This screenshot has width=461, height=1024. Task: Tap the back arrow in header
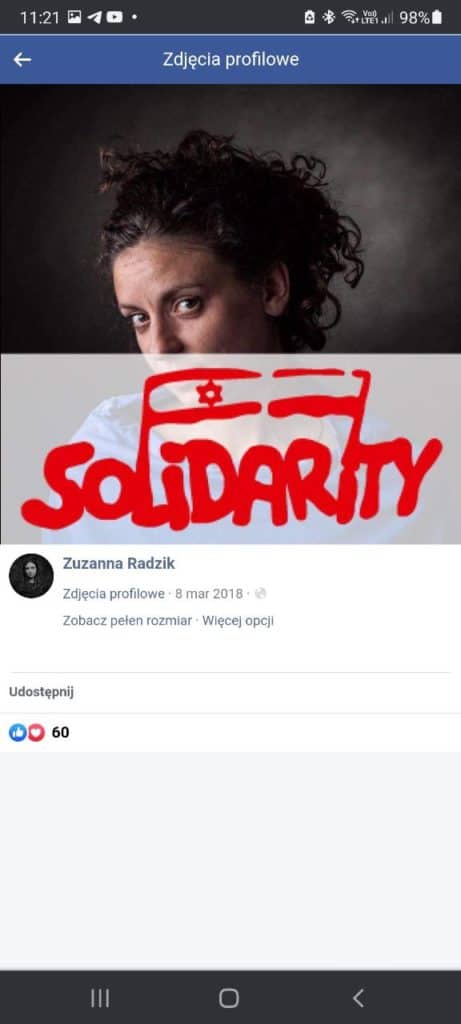[x=22, y=59]
